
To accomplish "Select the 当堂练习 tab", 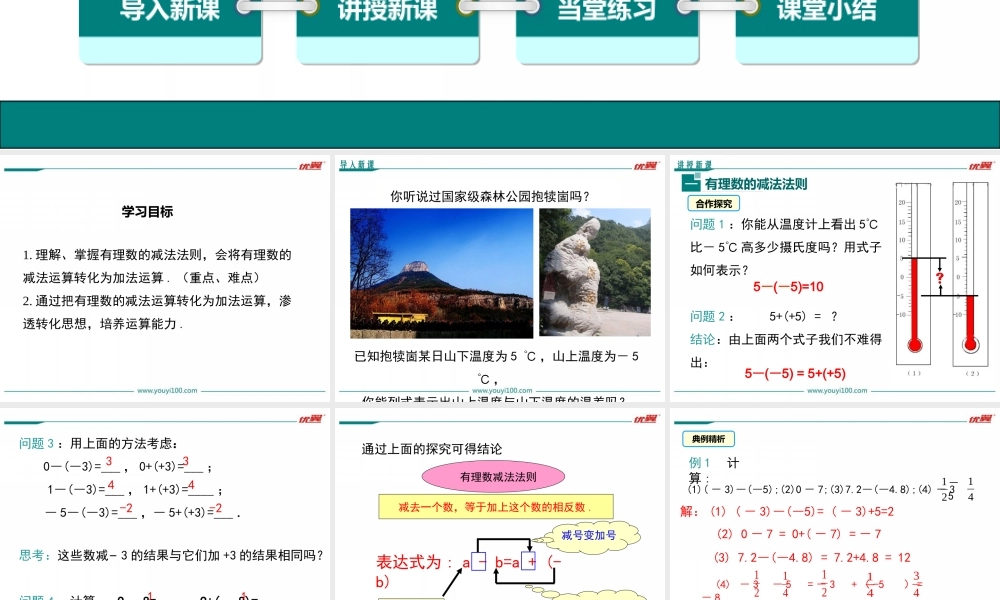I will point(606,14).
